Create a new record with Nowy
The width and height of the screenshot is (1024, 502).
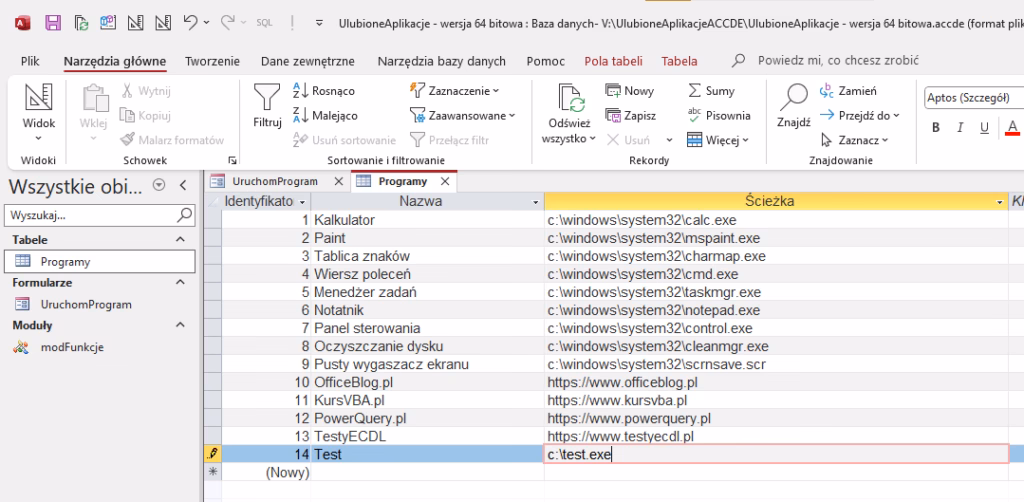point(630,91)
